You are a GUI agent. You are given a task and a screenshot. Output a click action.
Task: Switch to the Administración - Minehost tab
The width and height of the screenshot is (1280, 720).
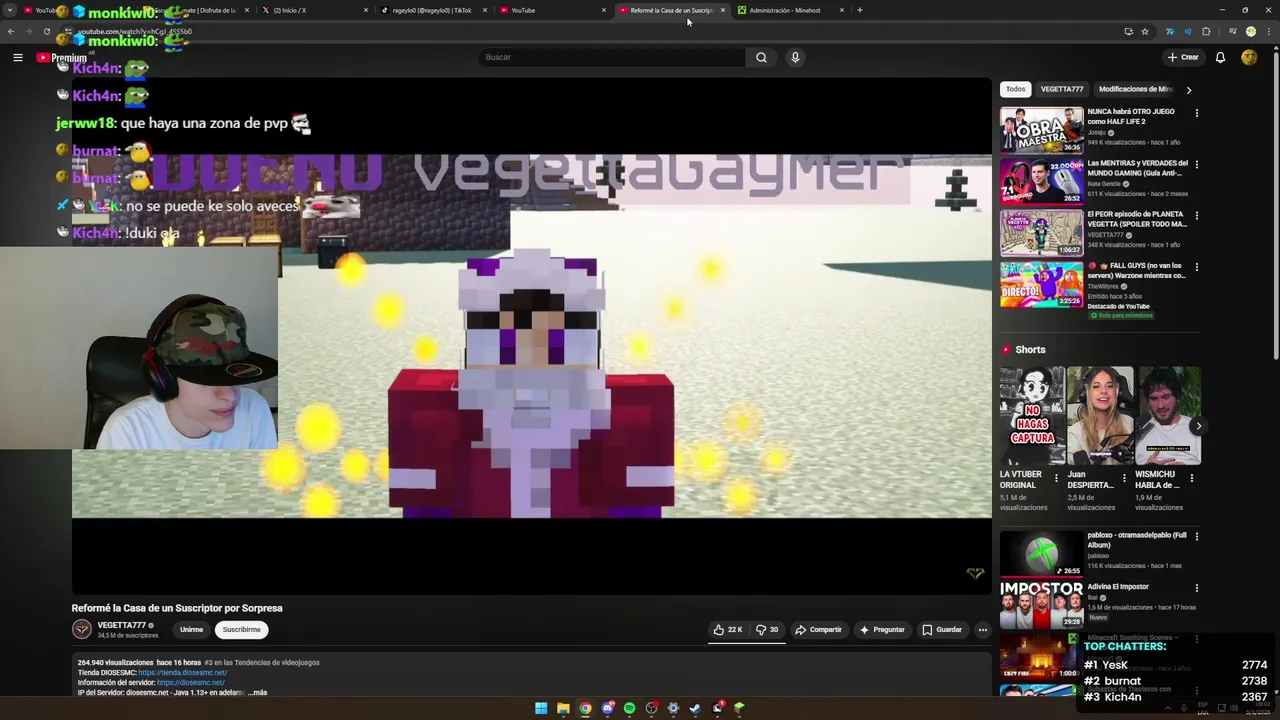[x=789, y=10]
